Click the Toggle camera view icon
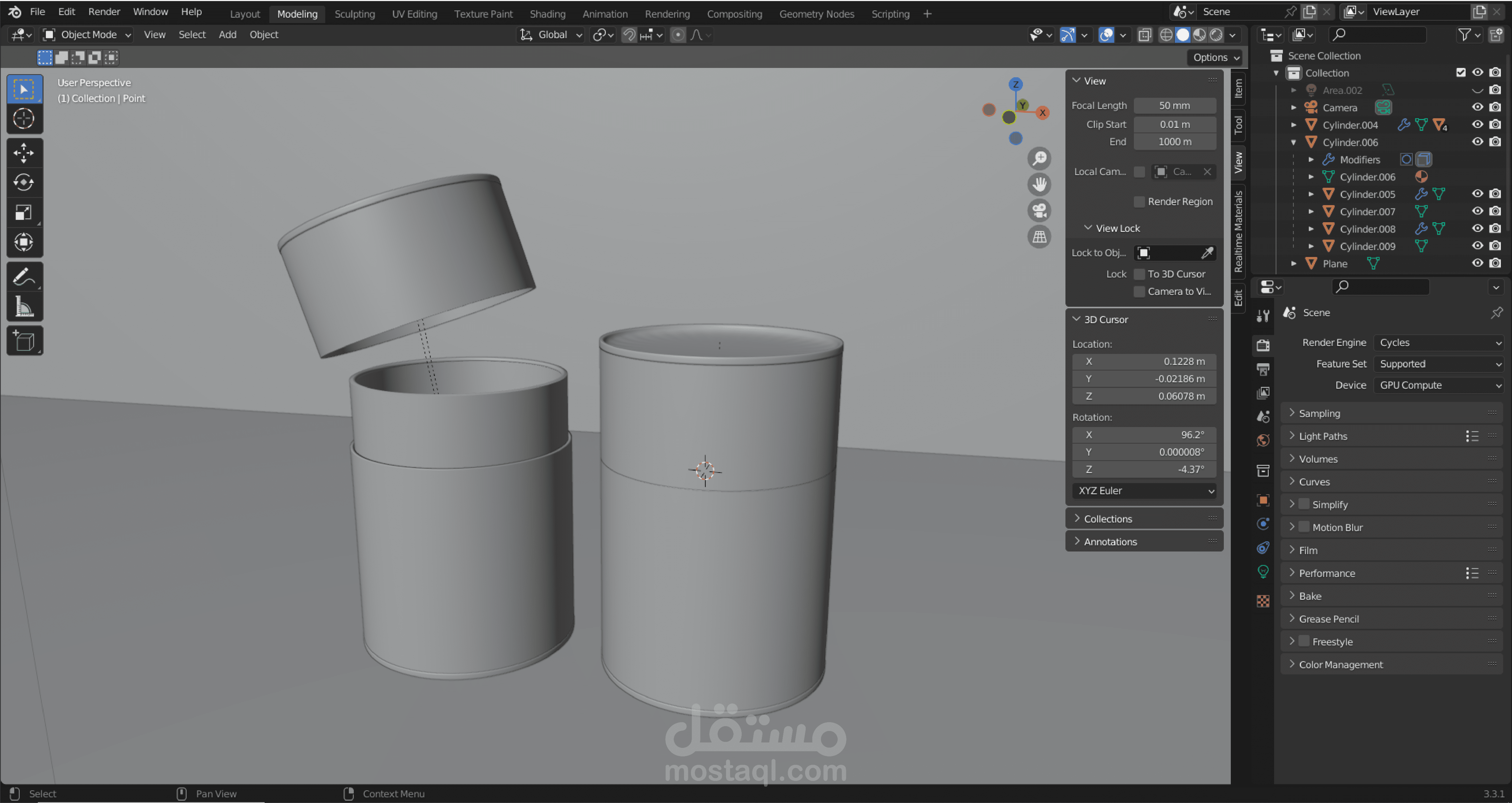Viewport: 1512px width, 803px height. point(1040,211)
